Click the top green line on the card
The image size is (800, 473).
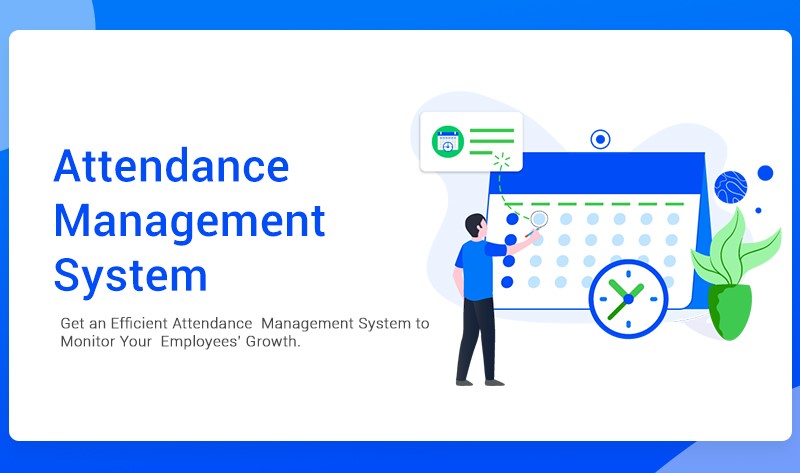[491, 130]
